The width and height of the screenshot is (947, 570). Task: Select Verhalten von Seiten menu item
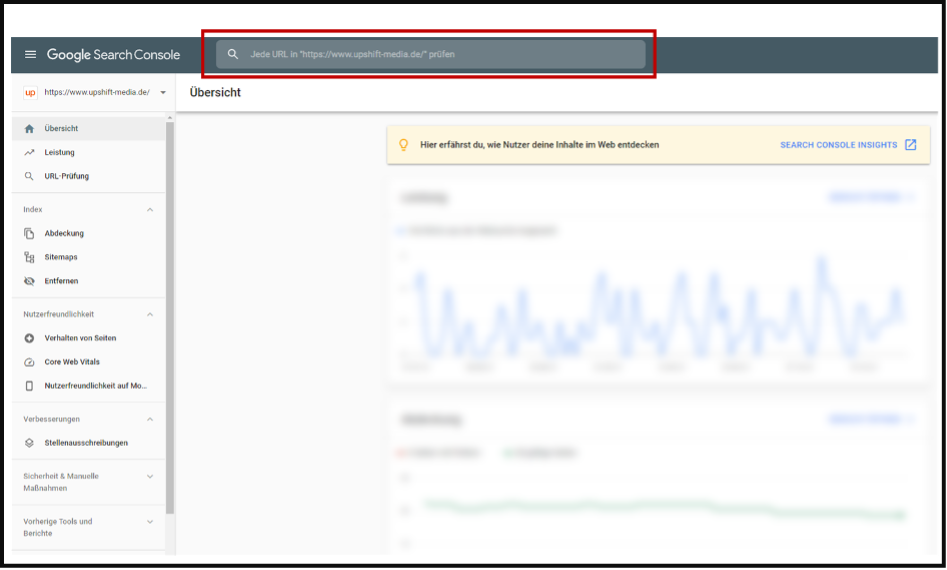[x=80, y=339]
